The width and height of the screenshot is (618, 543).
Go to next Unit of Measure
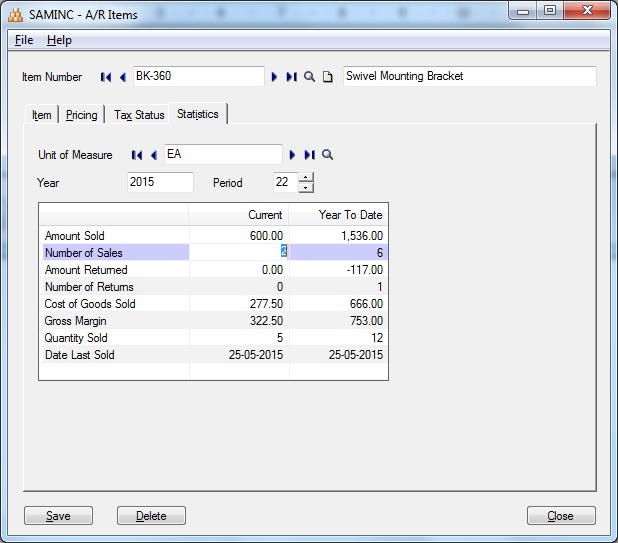click(293, 155)
